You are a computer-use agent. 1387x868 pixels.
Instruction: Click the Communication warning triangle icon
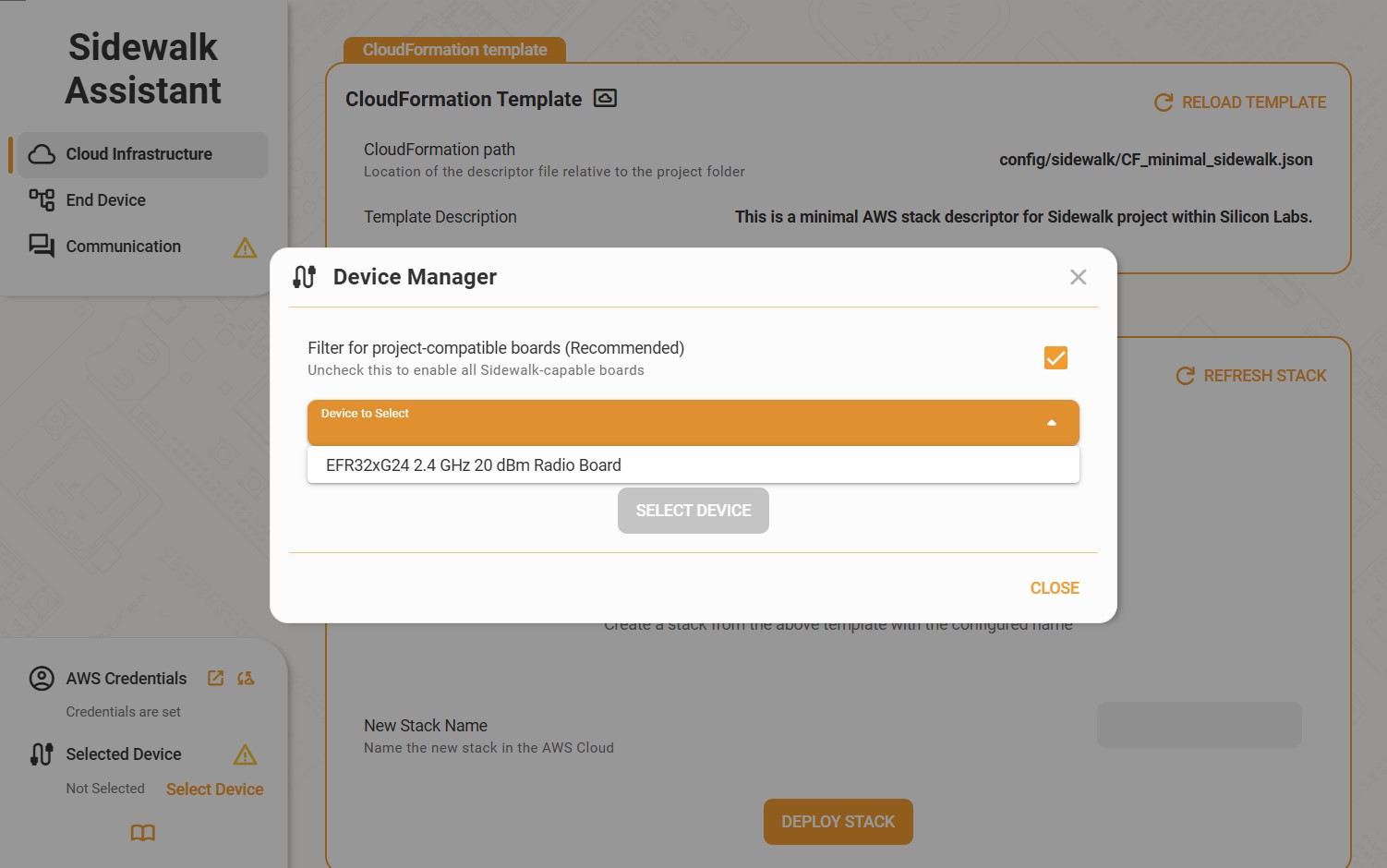[x=245, y=247]
